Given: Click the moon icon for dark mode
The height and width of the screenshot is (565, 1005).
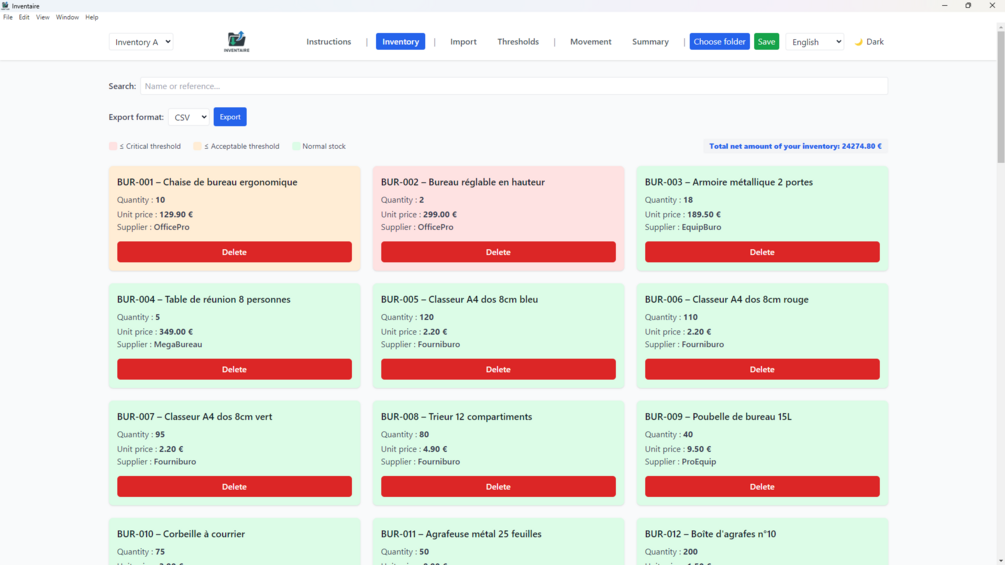Looking at the screenshot, I should [x=859, y=42].
